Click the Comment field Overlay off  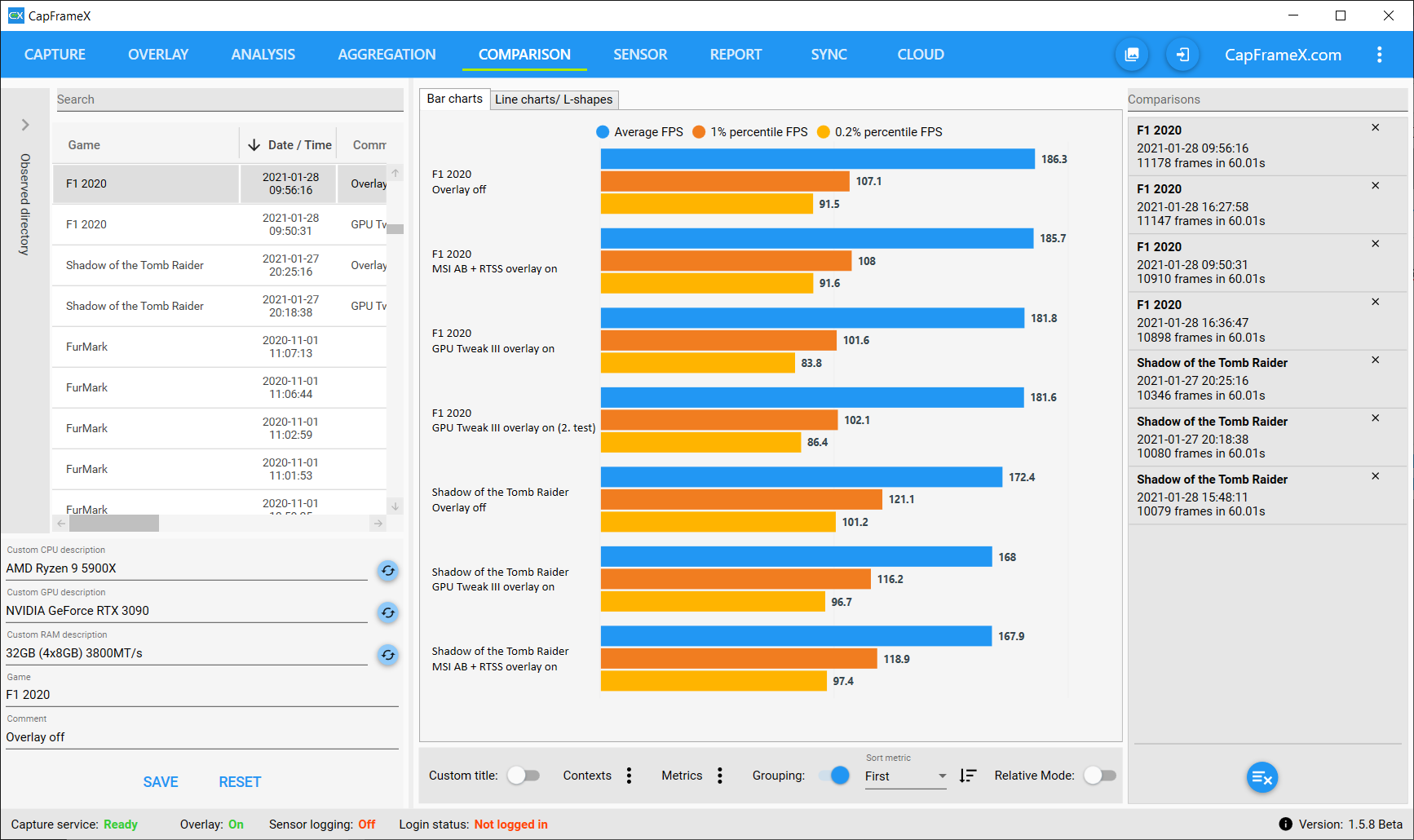tap(202, 737)
